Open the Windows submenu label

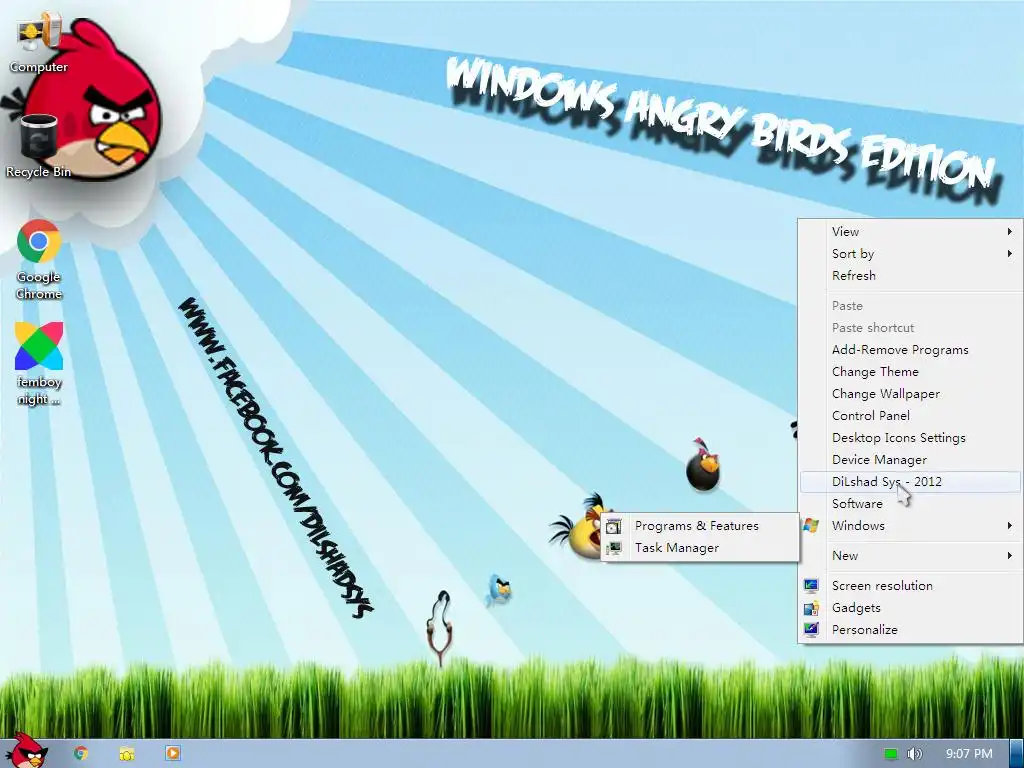pyautogui.click(x=858, y=526)
